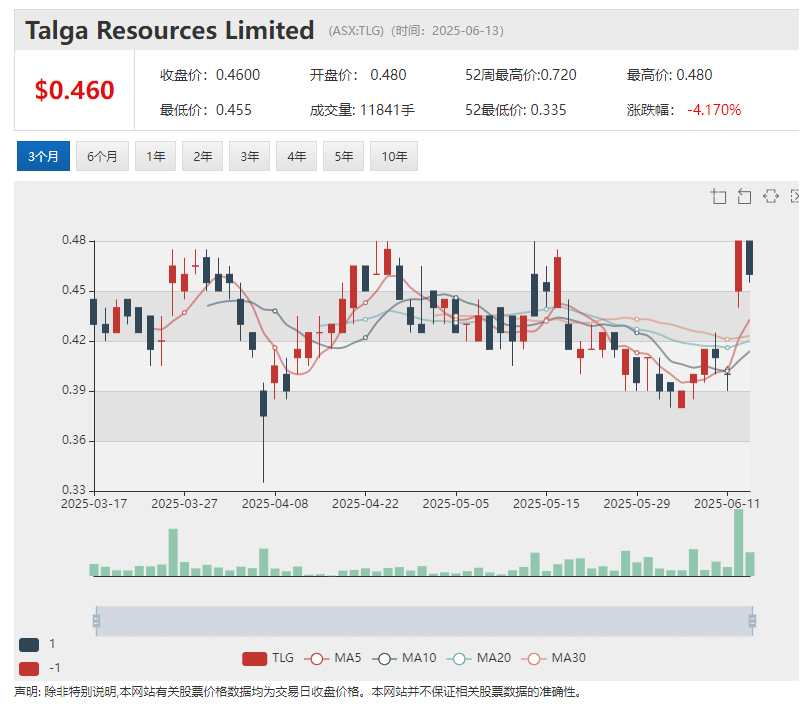Click the right handle of the data zoom slider

(752, 620)
